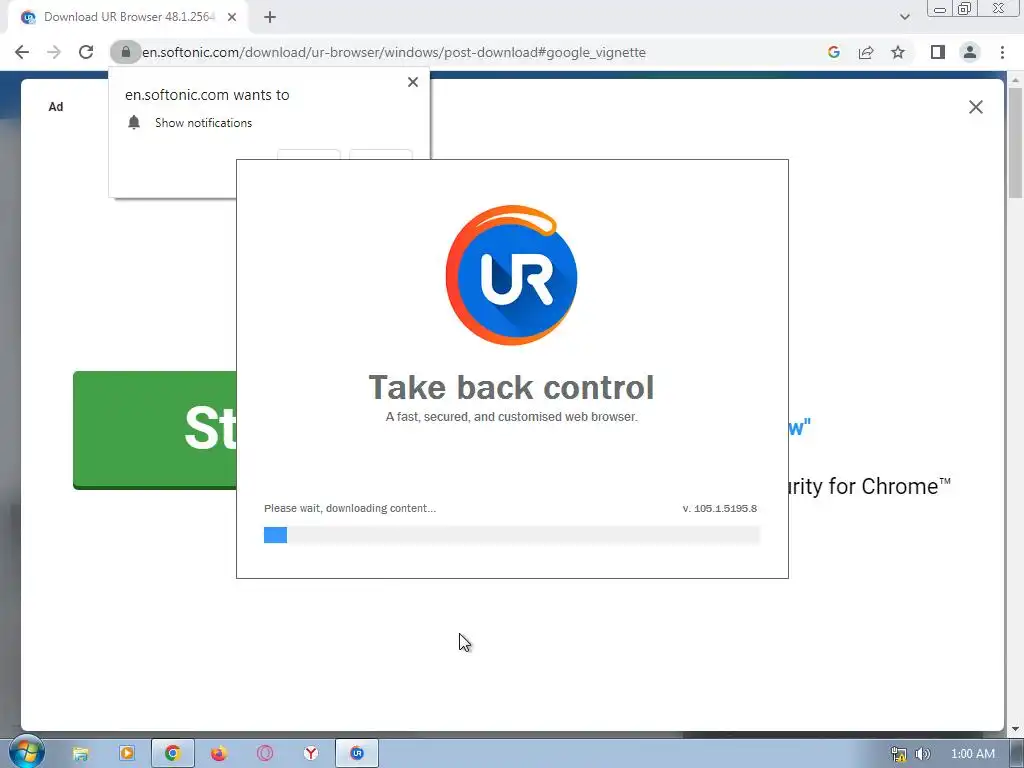Viewport: 1024px width, 768px height.
Task: Open the Chrome three-dot menu
Action: click(1002, 52)
